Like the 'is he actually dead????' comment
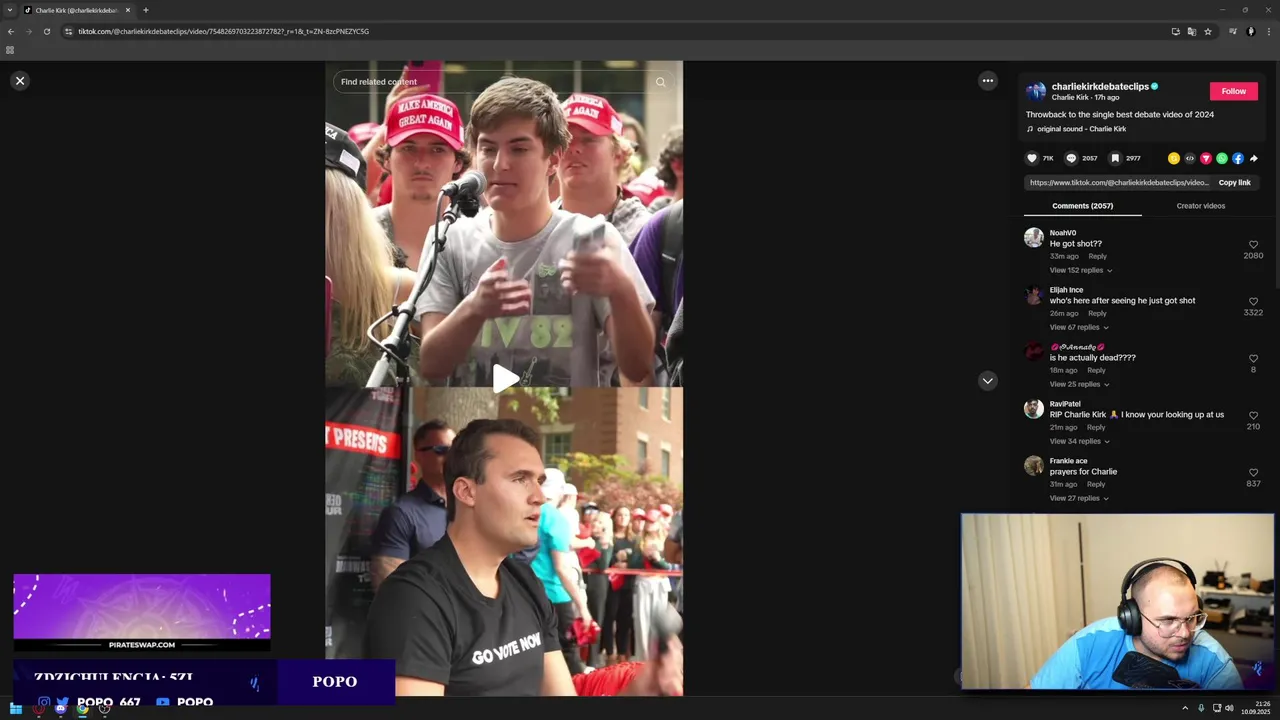Screen dimensions: 1280x720 tap(1253, 358)
